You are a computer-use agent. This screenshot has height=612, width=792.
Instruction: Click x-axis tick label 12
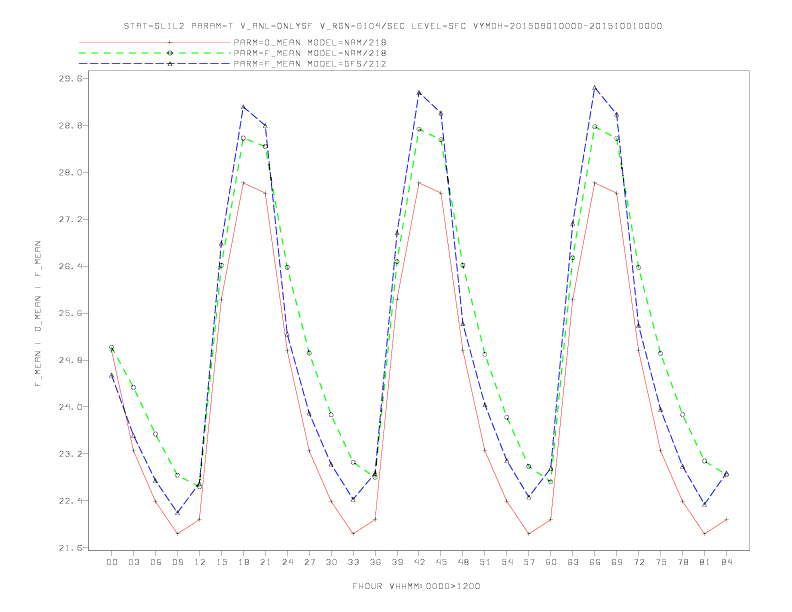pos(200,562)
